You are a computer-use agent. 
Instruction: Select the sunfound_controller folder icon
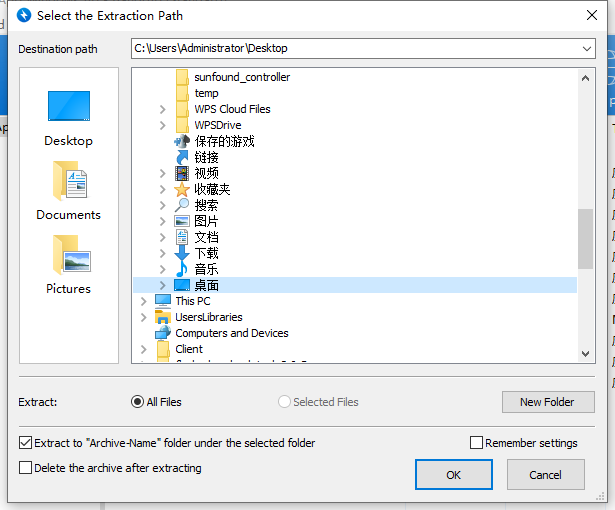tap(182, 77)
